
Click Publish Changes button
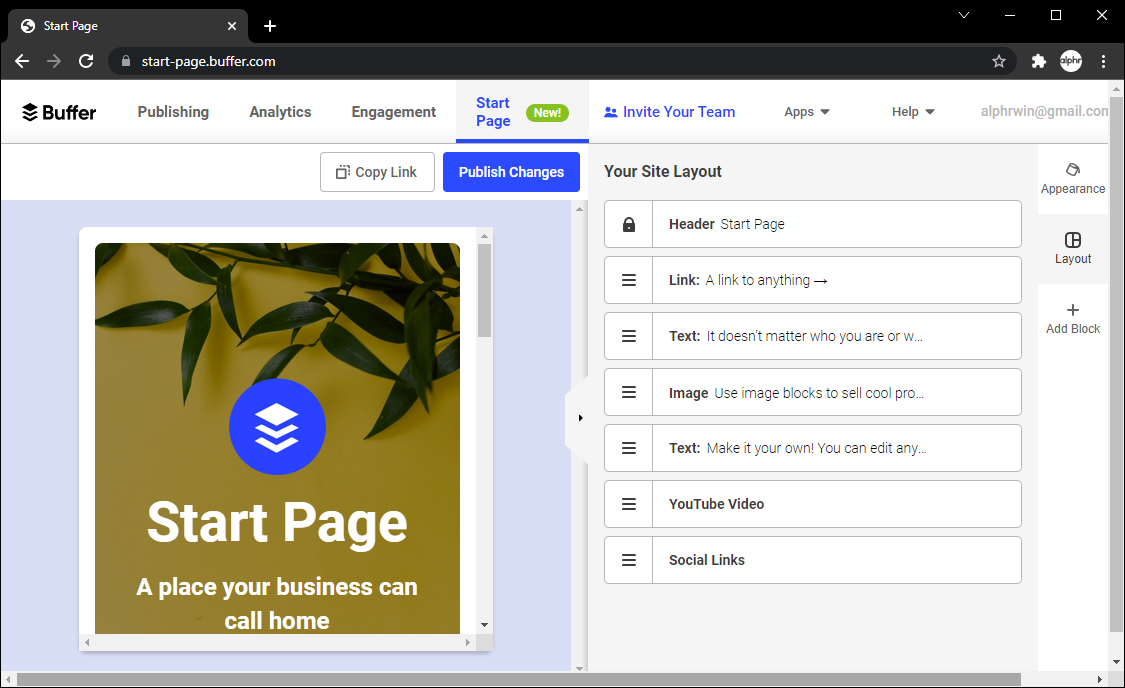pos(511,172)
